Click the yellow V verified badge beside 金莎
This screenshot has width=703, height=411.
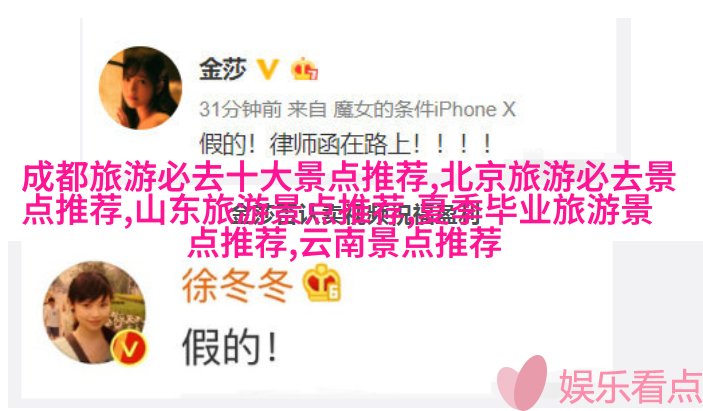[x=268, y=70]
